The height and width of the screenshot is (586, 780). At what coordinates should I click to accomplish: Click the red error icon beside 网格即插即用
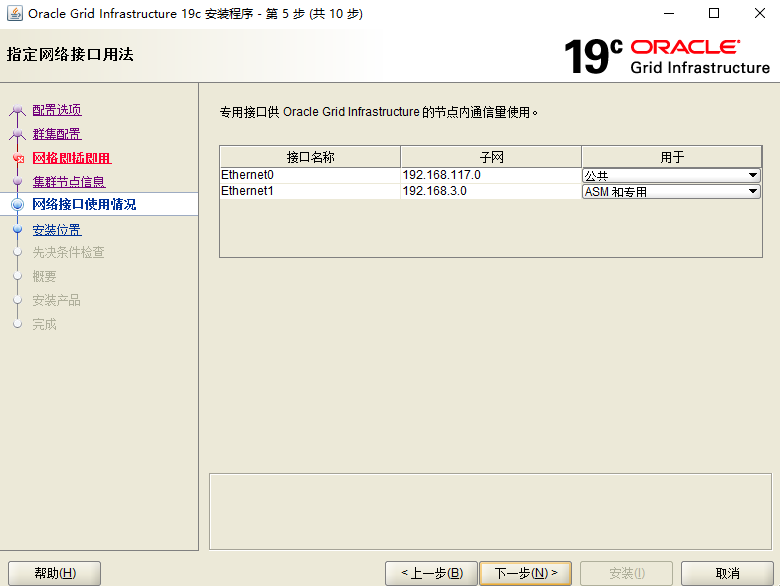pos(17,158)
